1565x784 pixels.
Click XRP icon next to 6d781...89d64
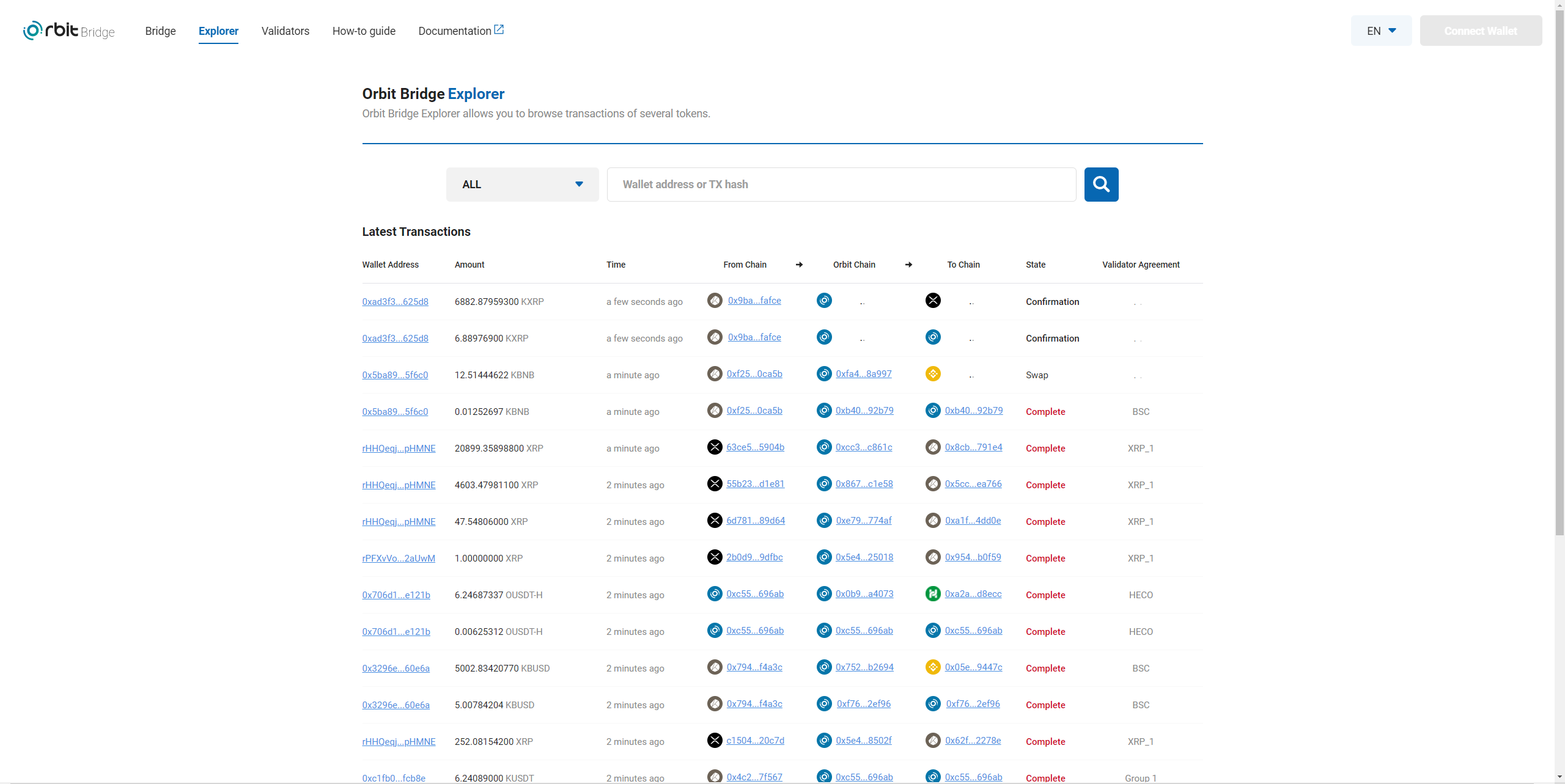point(715,521)
